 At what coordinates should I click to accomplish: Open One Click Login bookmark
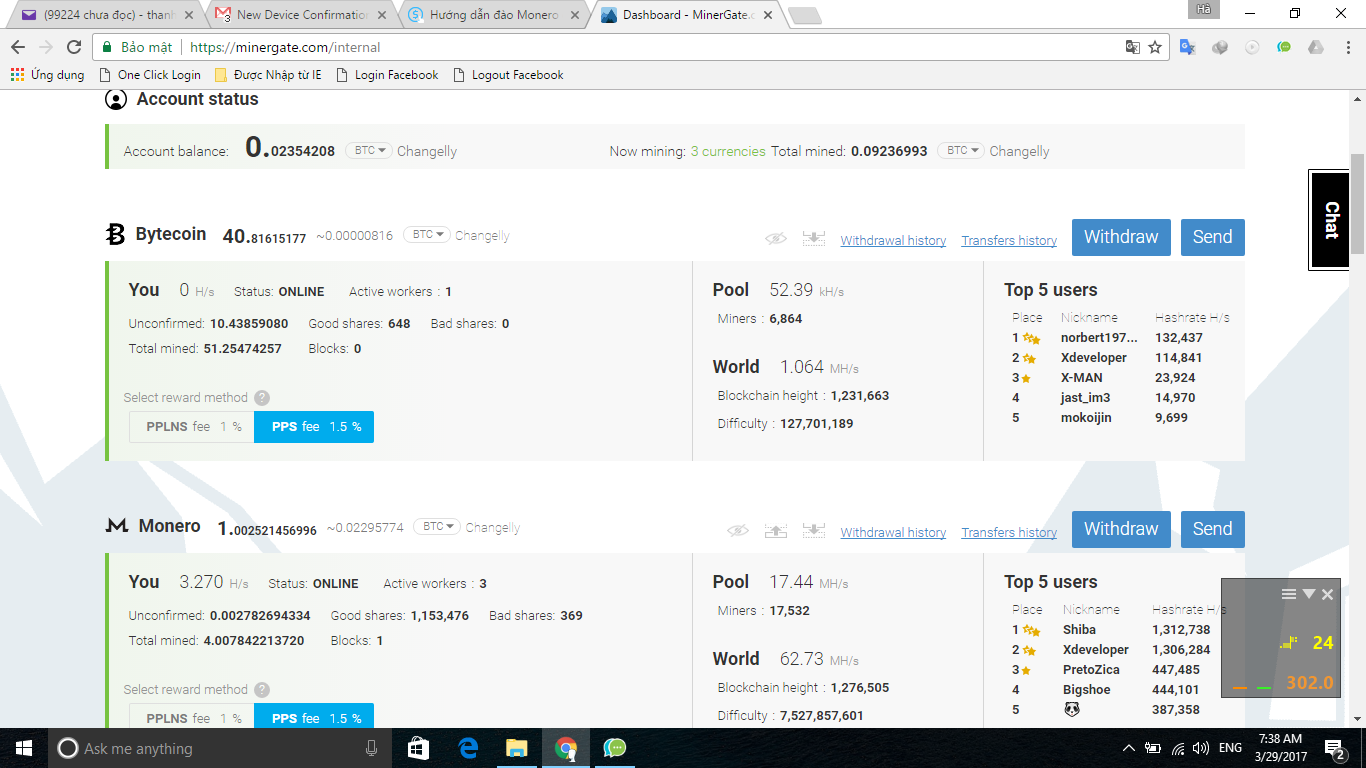coord(150,75)
